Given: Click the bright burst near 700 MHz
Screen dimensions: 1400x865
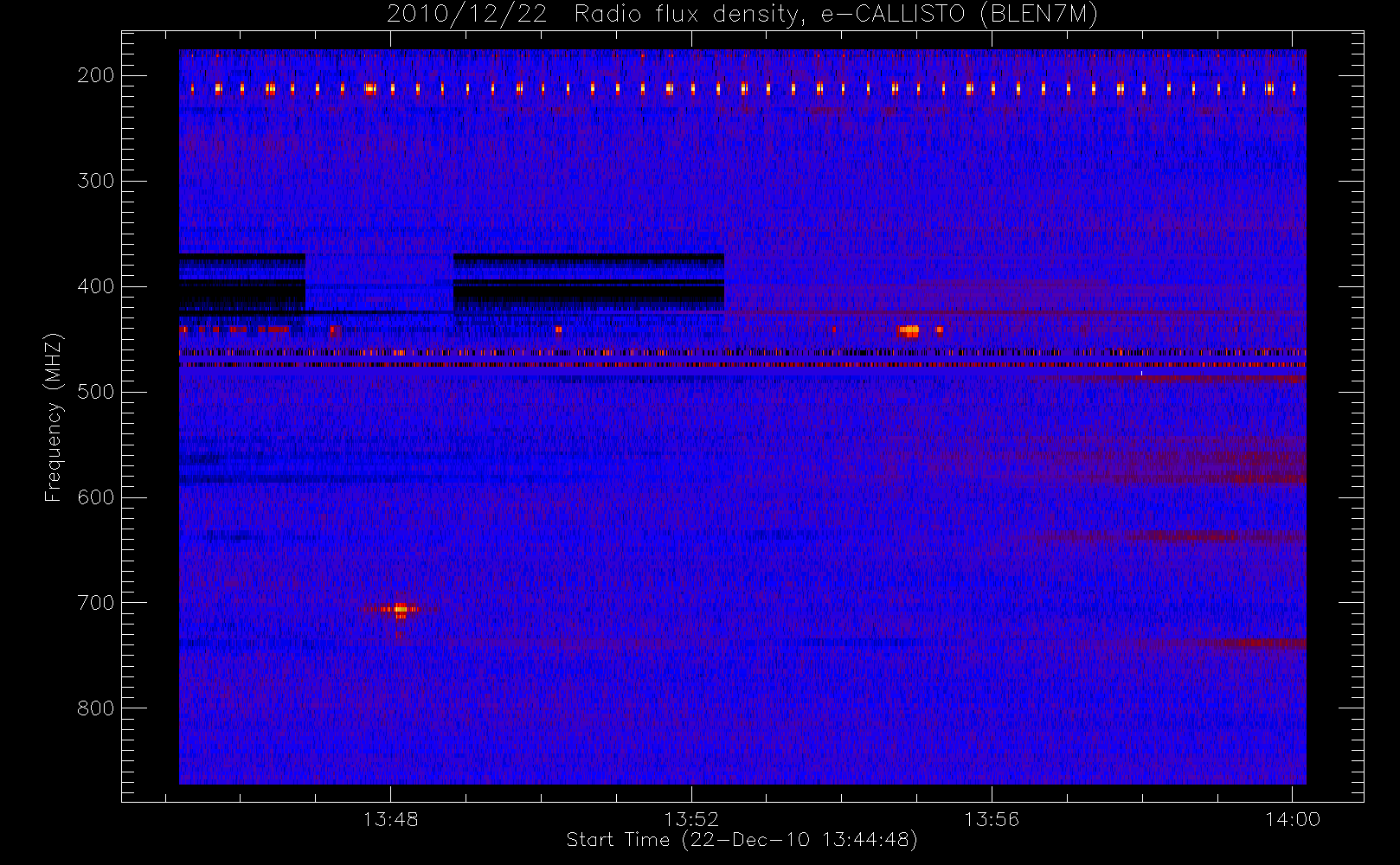Looking at the screenshot, I should 399,610.
